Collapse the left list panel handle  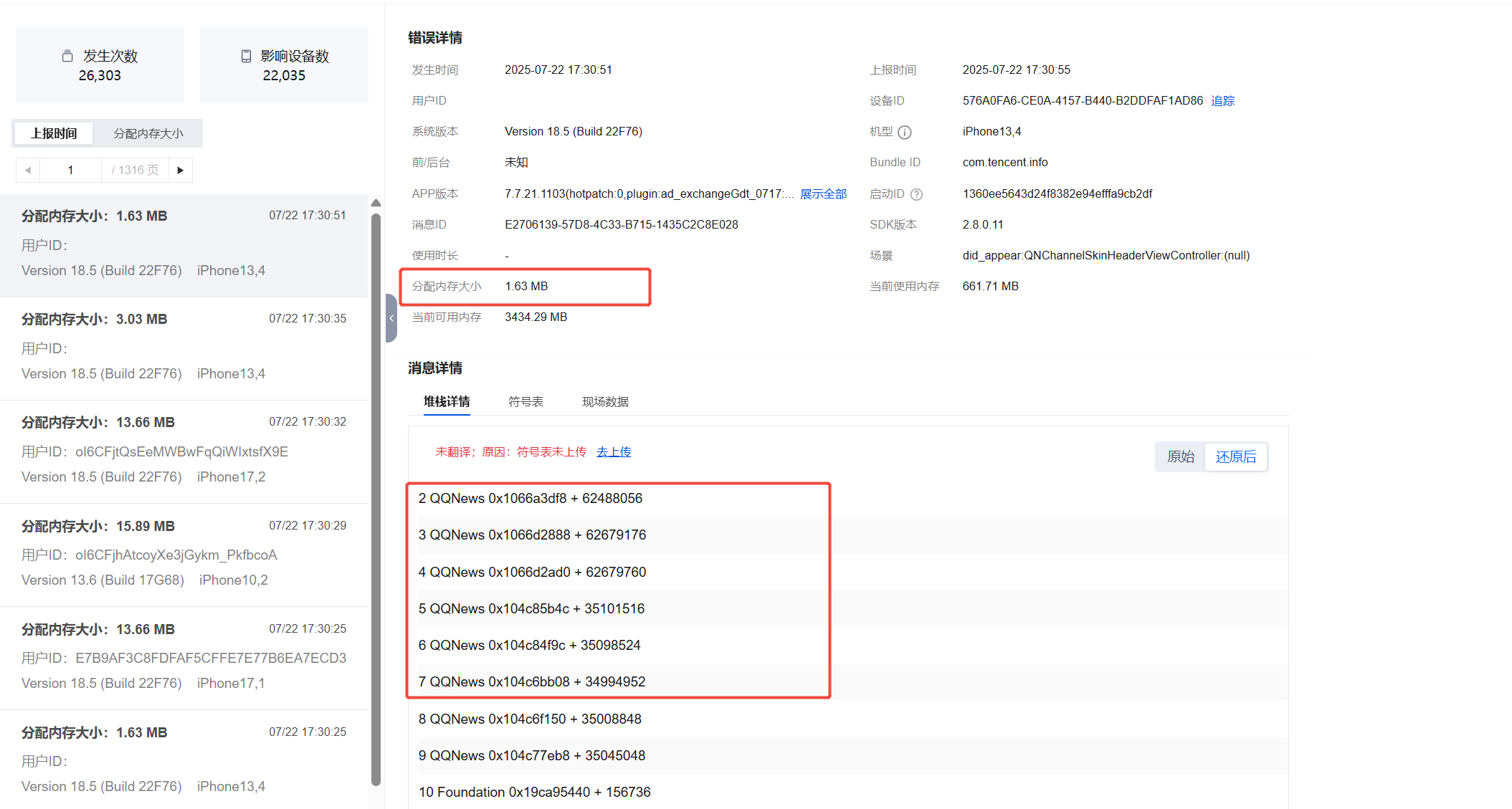391,318
